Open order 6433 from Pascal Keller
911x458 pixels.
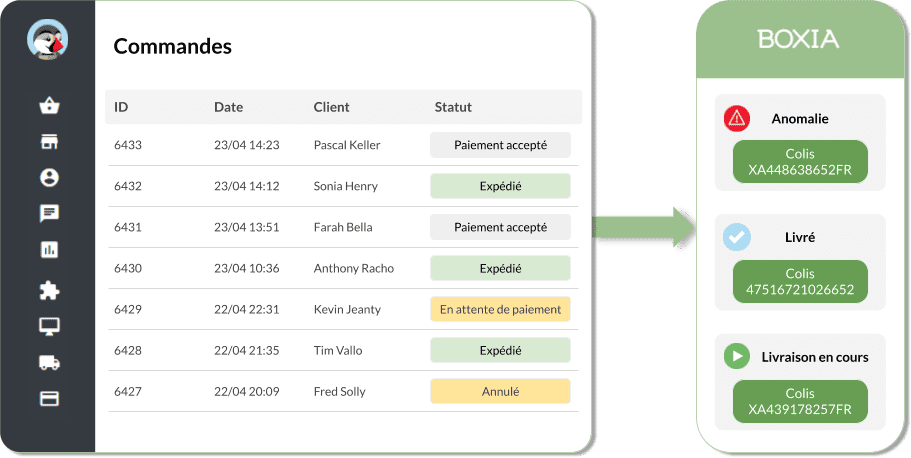(343, 145)
